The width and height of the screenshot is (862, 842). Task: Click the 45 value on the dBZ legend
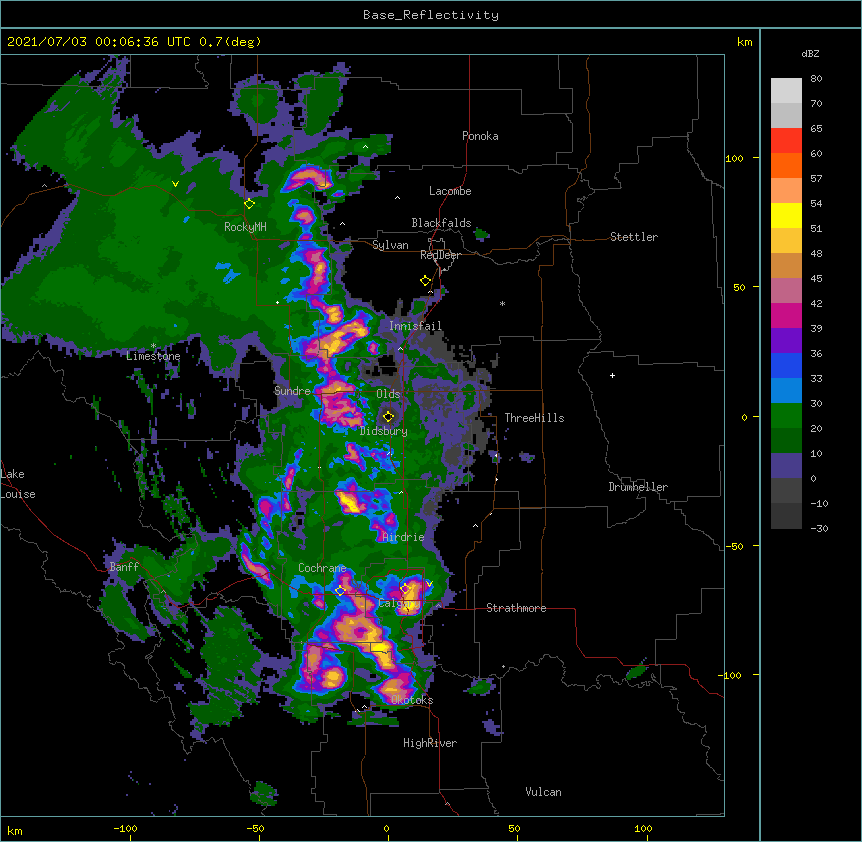point(816,279)
